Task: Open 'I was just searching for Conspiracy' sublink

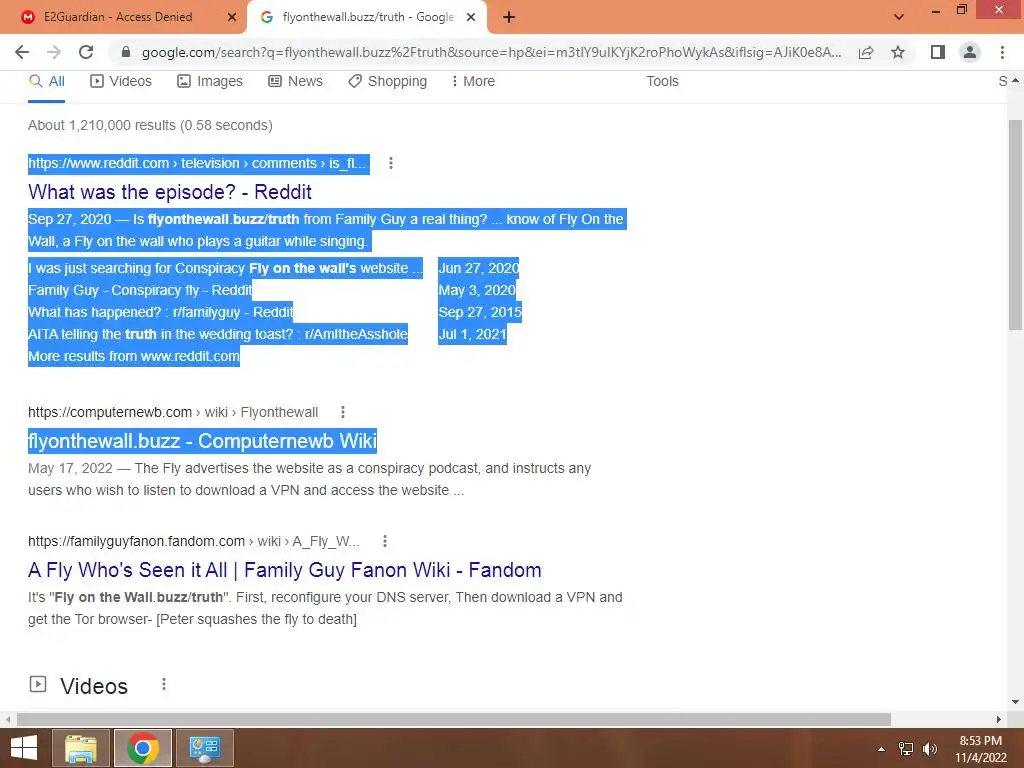Action: pyautogui.click(x=225, y=268)
